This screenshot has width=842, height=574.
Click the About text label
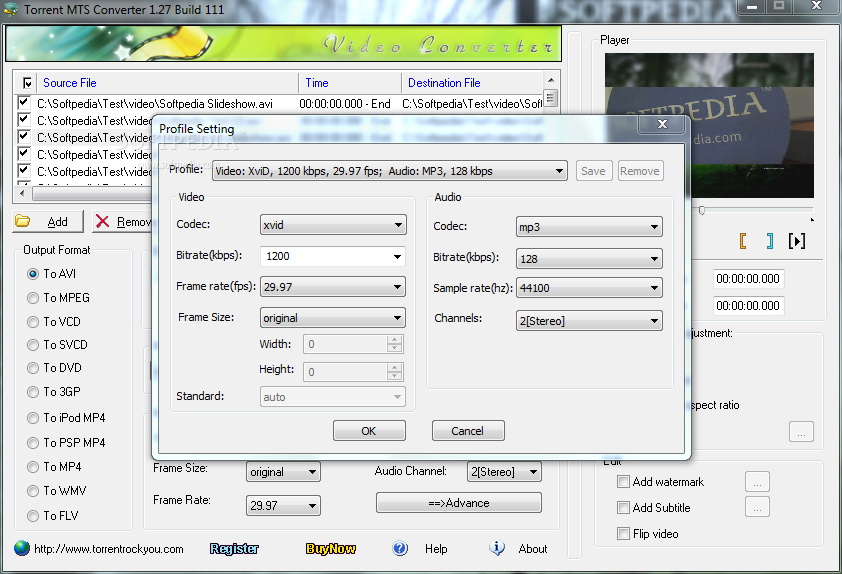(533, 549)
